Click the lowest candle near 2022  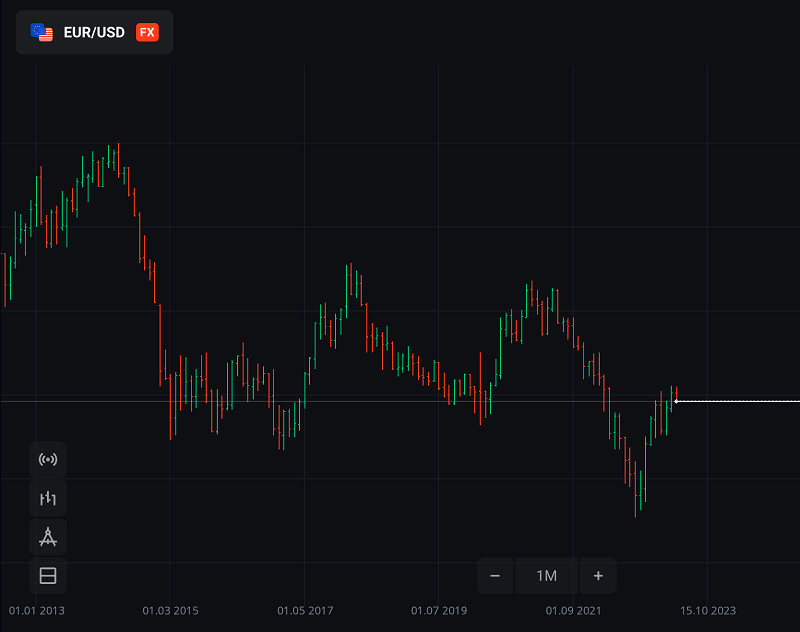(x=635, y=490)
